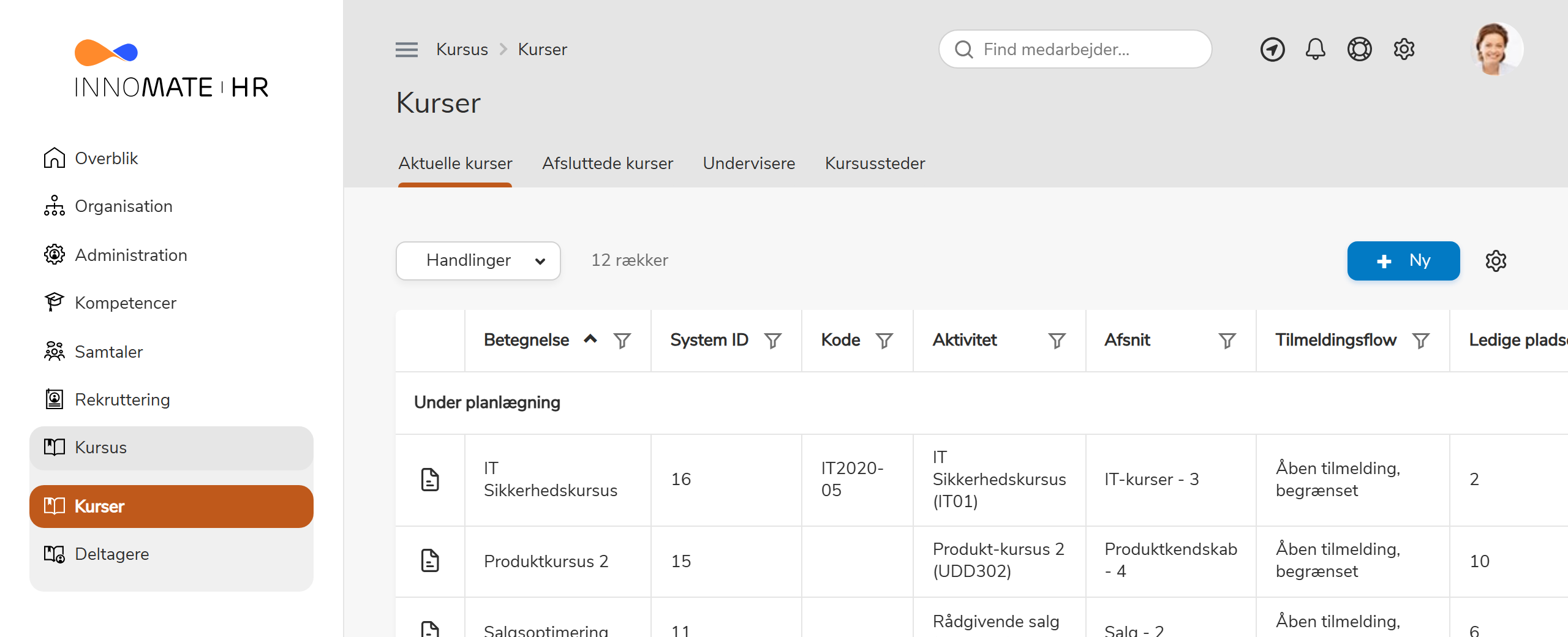
Task: Filter the Tilmeldingsflow column
Action: 1421,341
